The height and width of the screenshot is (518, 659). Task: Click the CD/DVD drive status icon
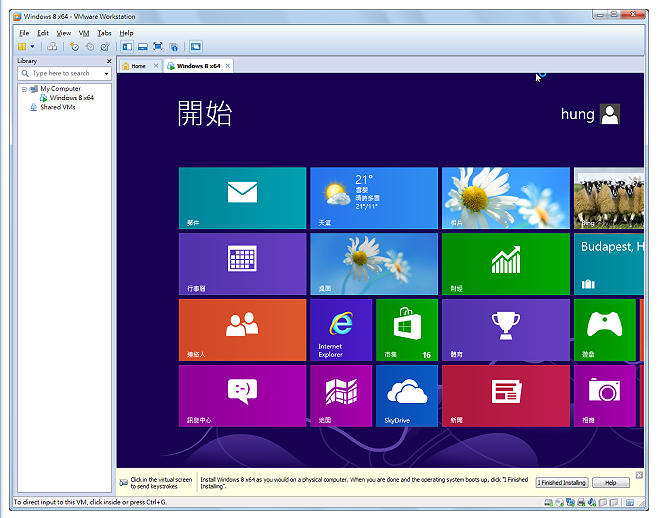[x=559, y=502]
